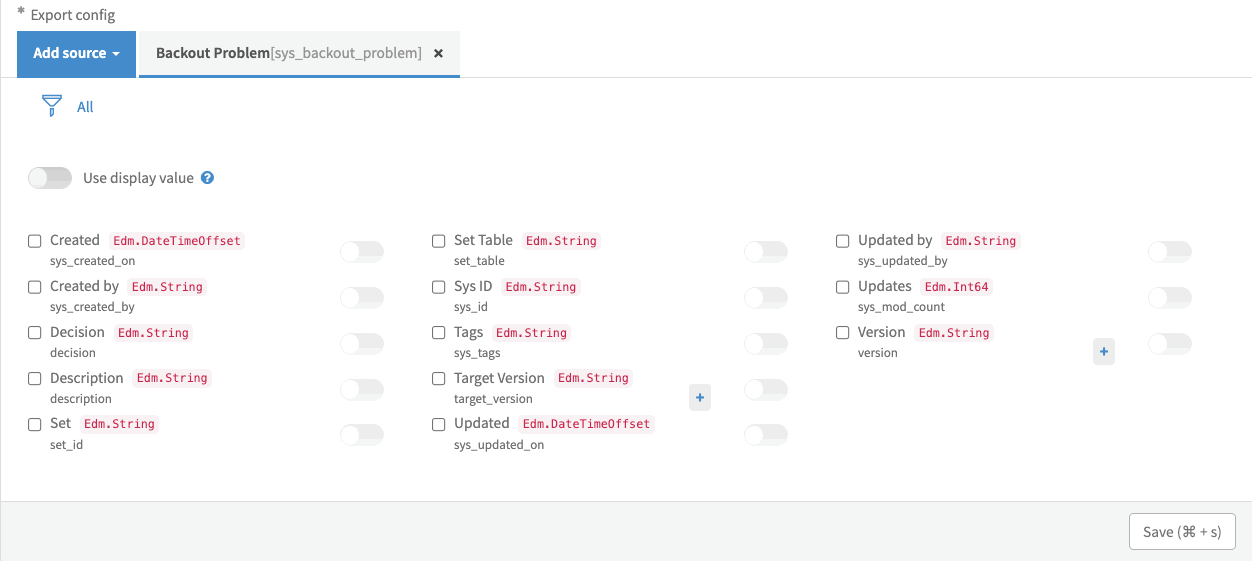
Task: Click the plus icon next to Target Version
Action: click(700, 398)
